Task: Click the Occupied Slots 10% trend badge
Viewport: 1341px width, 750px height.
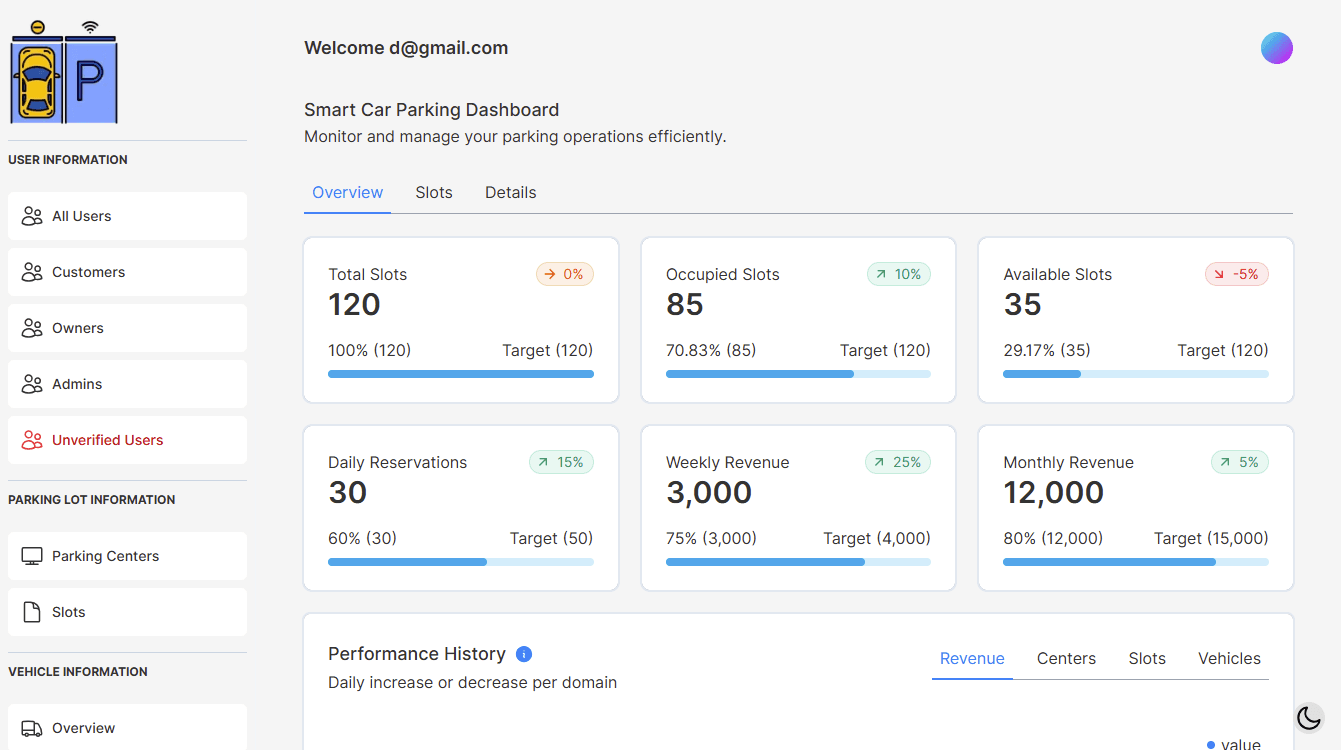Action: 898,274
